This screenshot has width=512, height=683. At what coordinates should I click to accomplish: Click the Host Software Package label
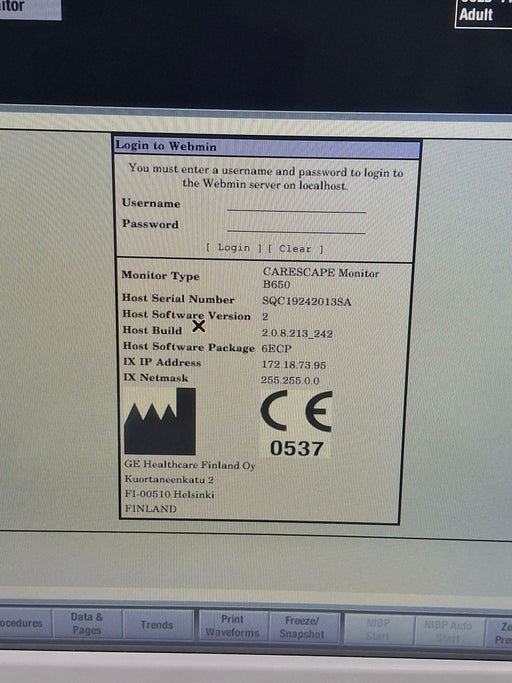(189, 347)
